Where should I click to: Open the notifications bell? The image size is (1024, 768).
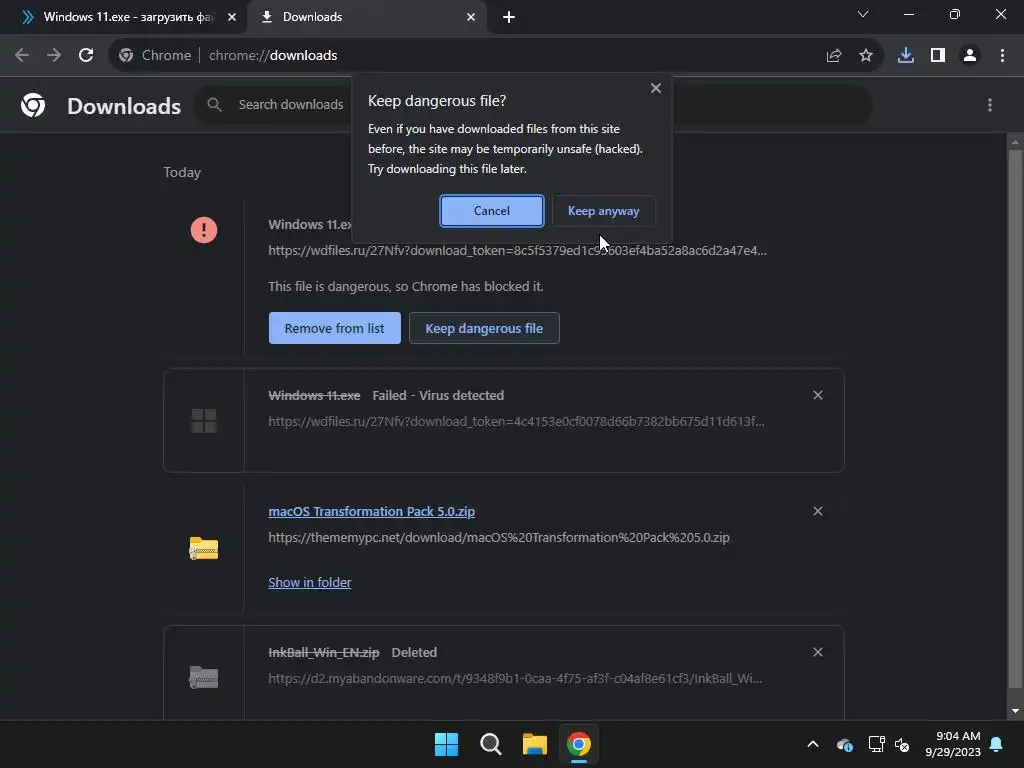tap(997, 744)
